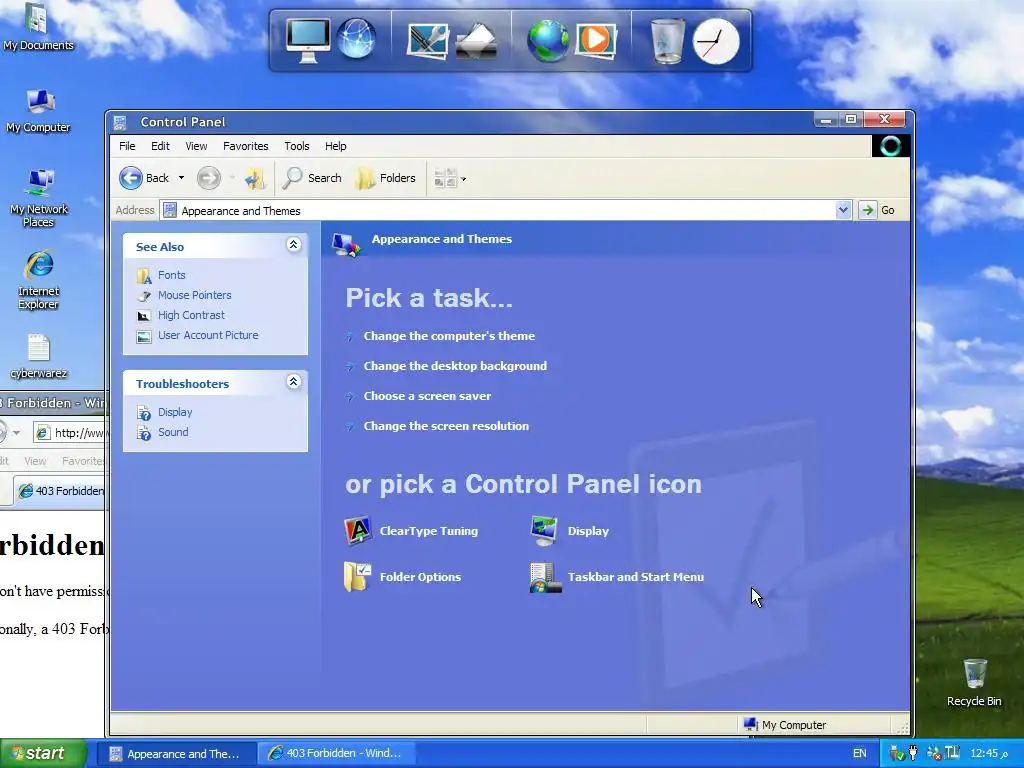Open the Help menu
Image resolution: width=1024 pixels, height=768 pixels.
(336, 146)
